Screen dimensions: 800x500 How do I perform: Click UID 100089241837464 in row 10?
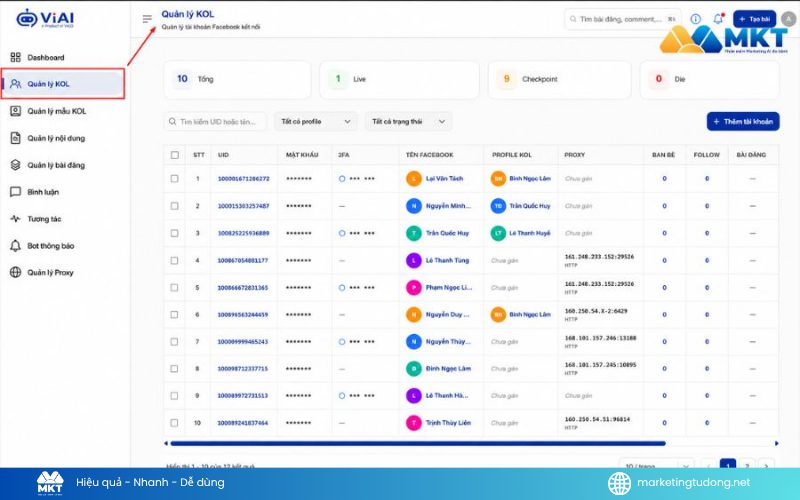tap(242, 423)
